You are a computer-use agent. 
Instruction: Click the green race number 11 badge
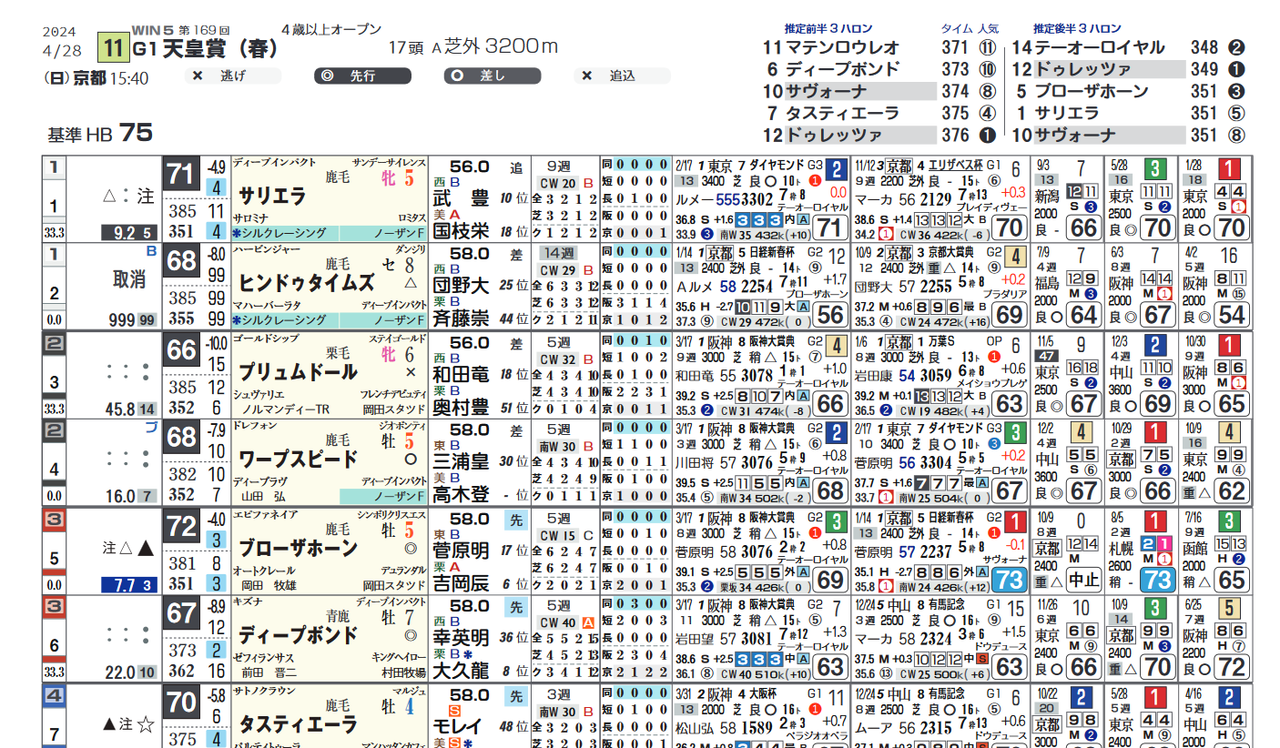click(x=112, y=47)
